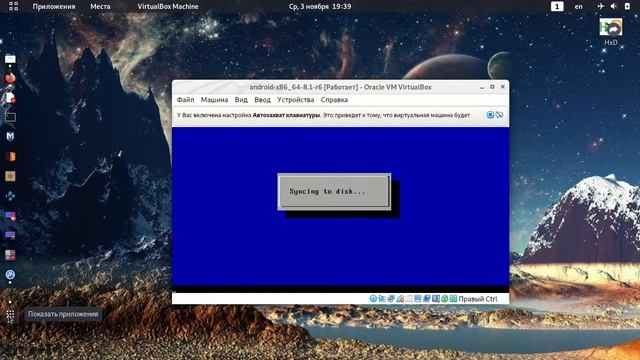
Task: Launch Firefox from the dock
Action: pos(10,78)
